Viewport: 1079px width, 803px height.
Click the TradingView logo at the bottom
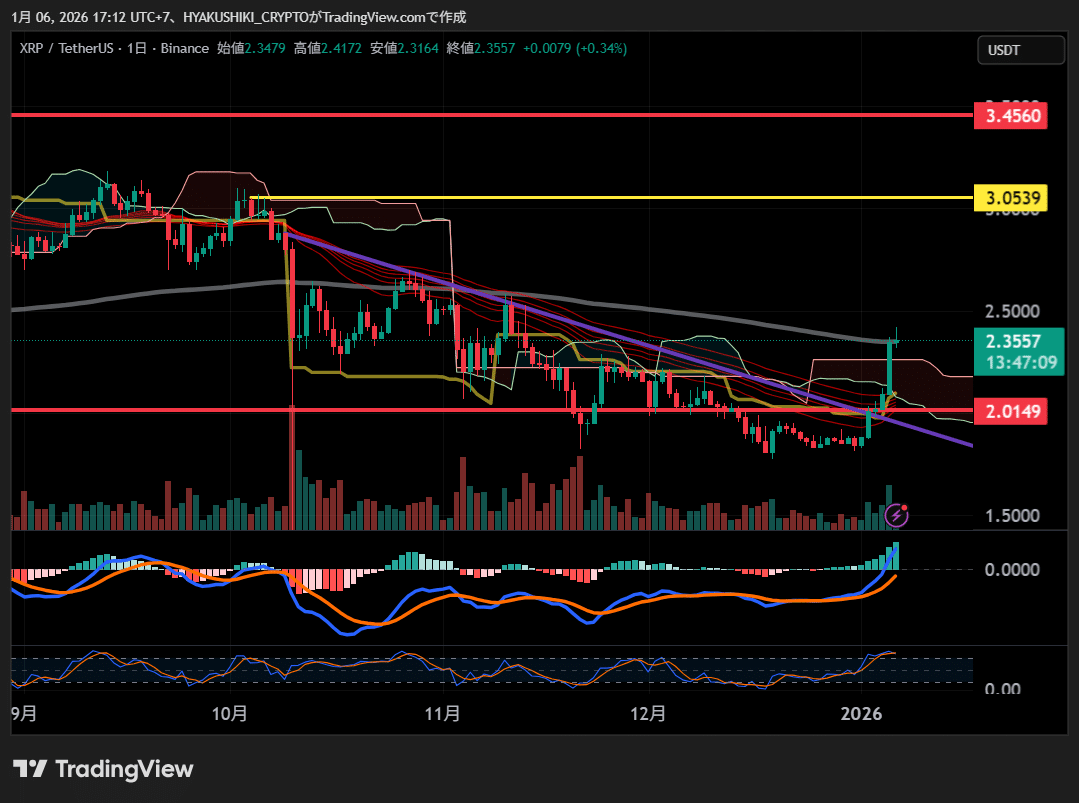coord(103,769)
